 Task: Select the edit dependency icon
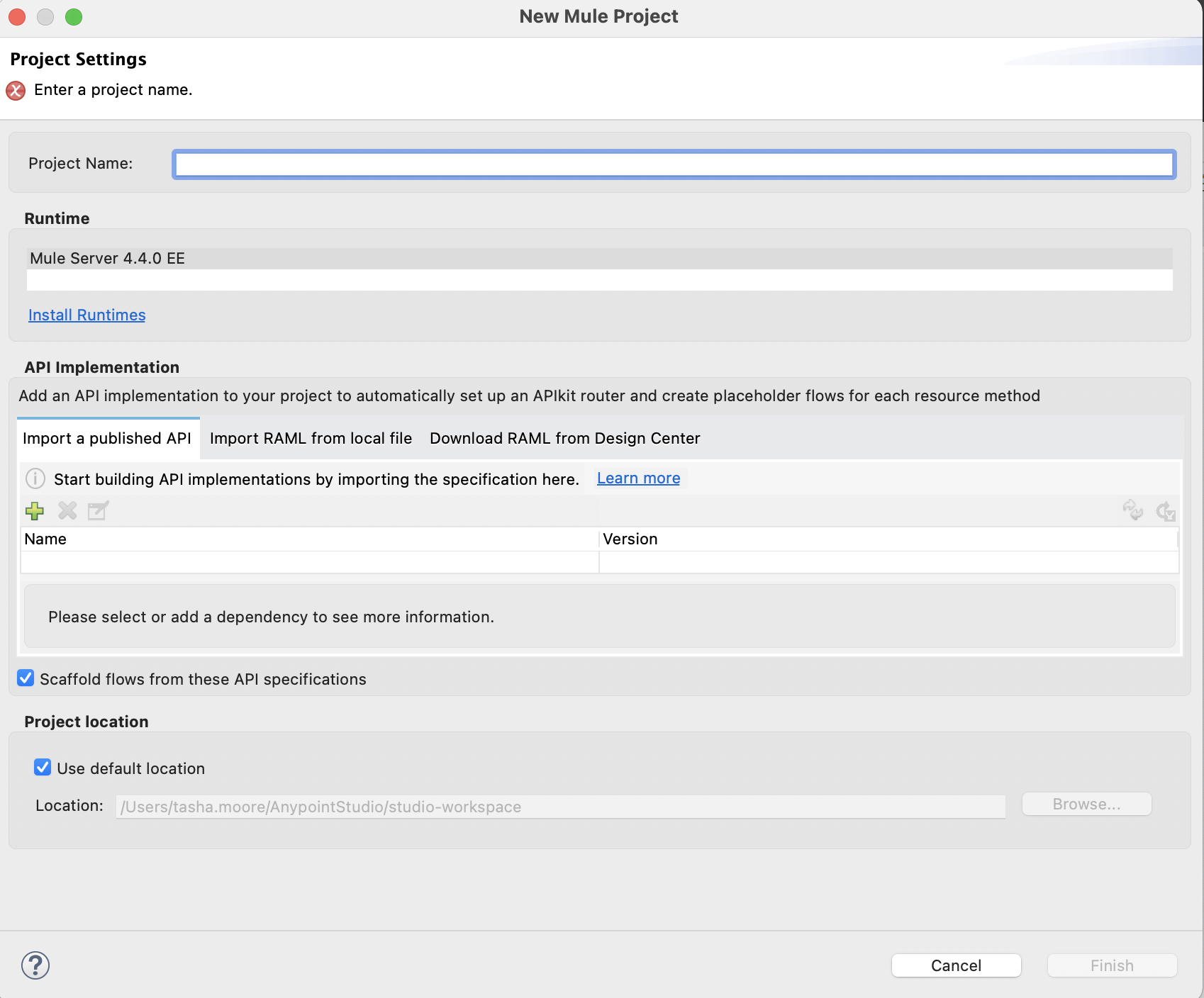tap(98, 510)
